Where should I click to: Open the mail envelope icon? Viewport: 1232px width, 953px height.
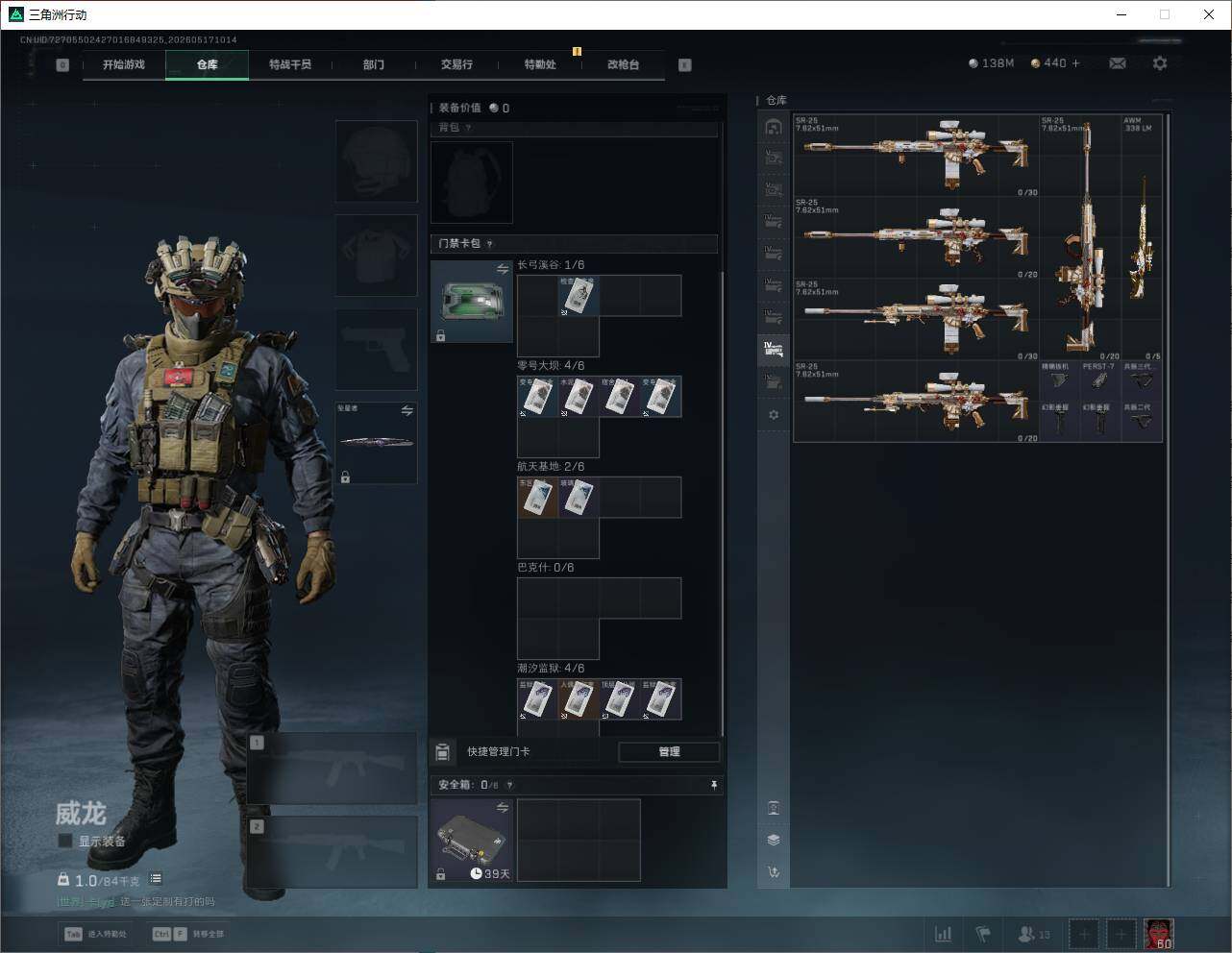(1118, 63)
